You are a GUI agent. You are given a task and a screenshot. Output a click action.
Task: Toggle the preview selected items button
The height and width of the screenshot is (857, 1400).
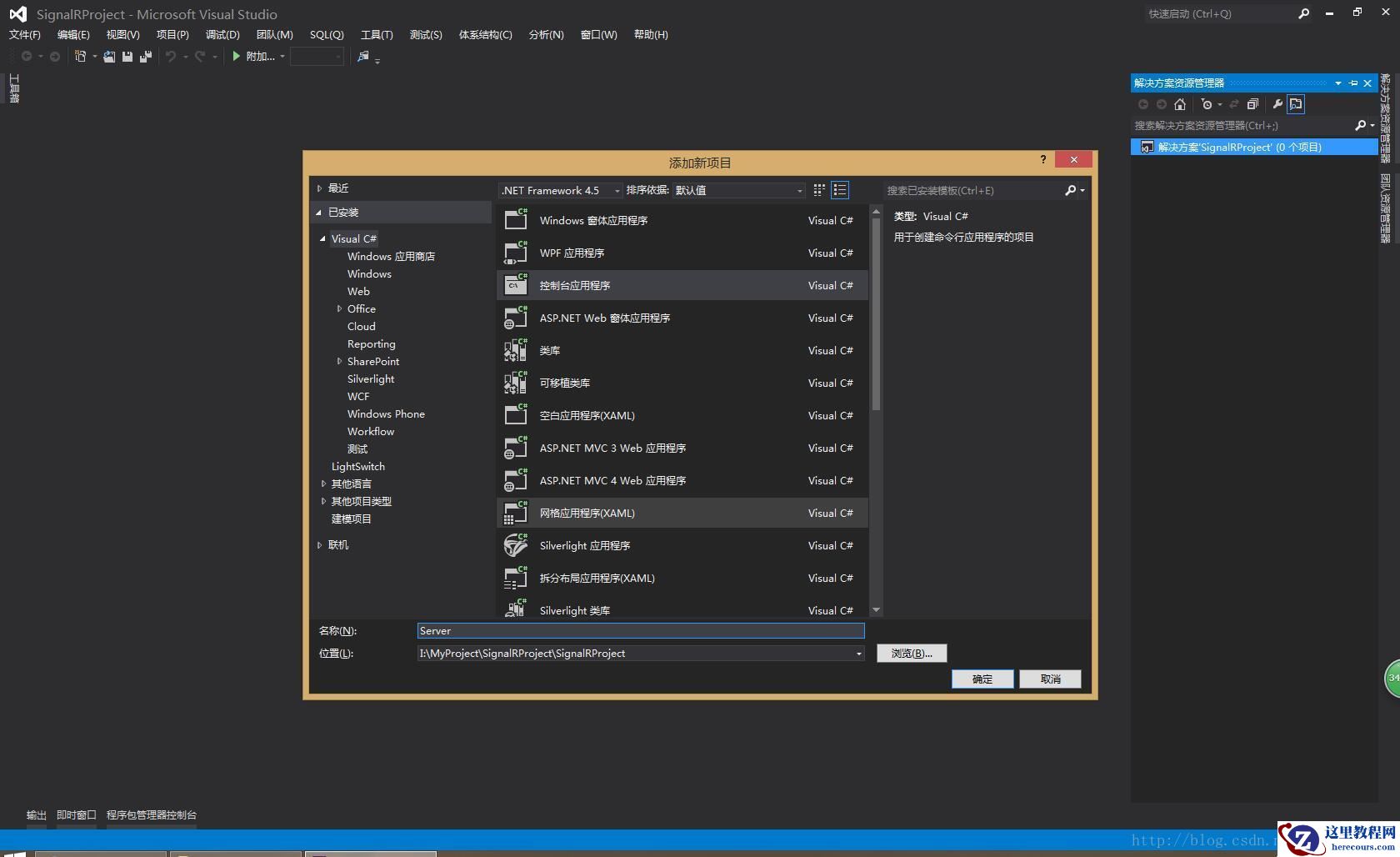1296,104
